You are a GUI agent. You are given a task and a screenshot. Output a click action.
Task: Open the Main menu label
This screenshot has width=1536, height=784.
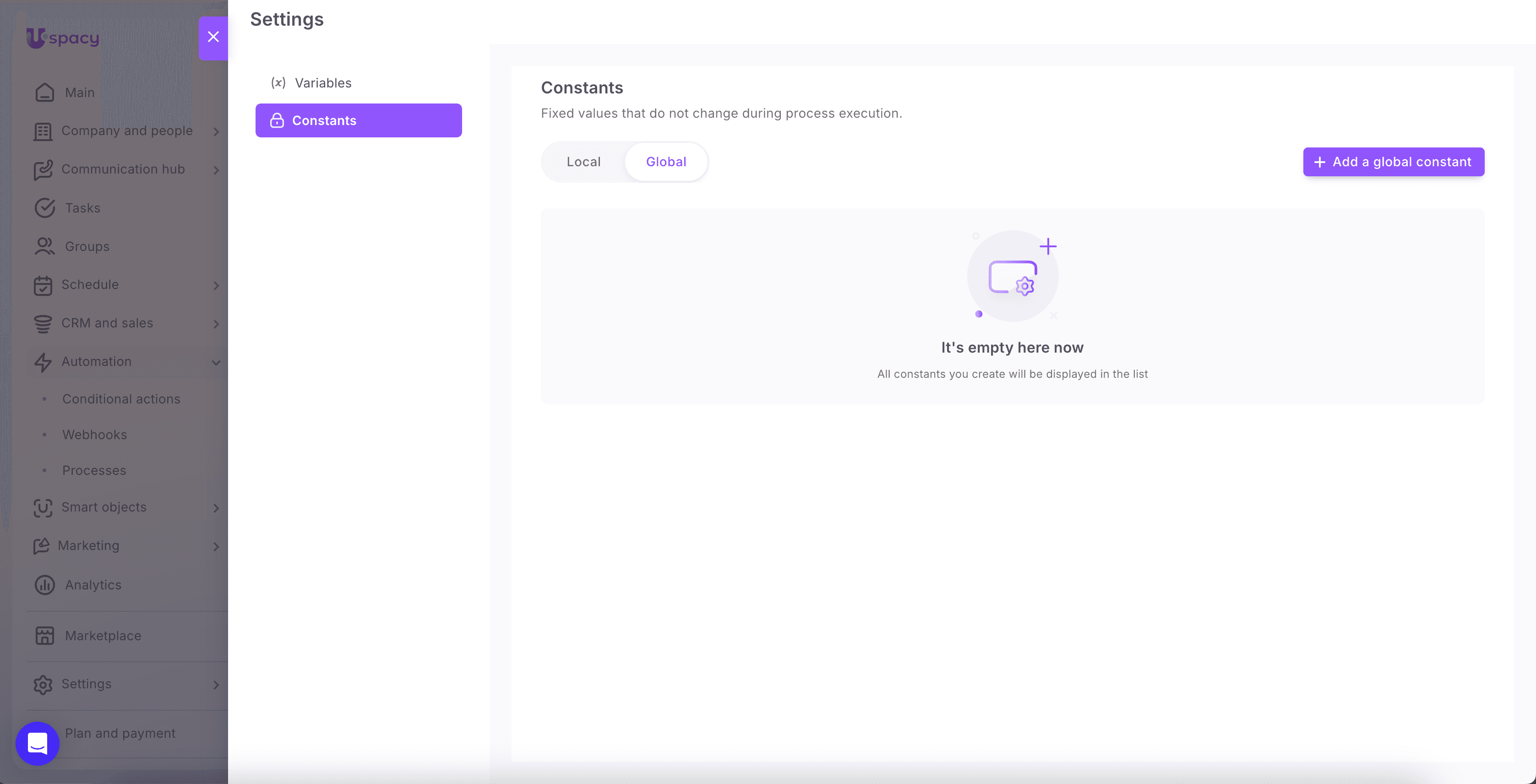[79, 93]
